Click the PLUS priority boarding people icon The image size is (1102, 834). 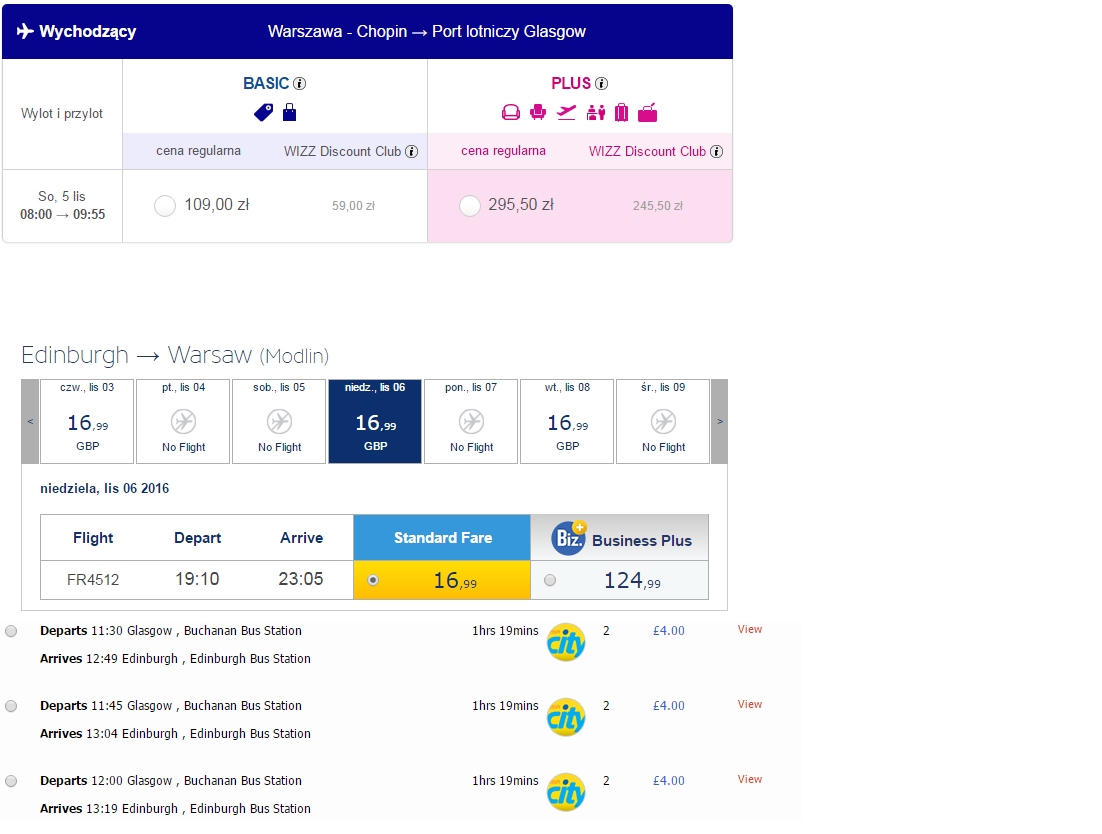point(596,112)
